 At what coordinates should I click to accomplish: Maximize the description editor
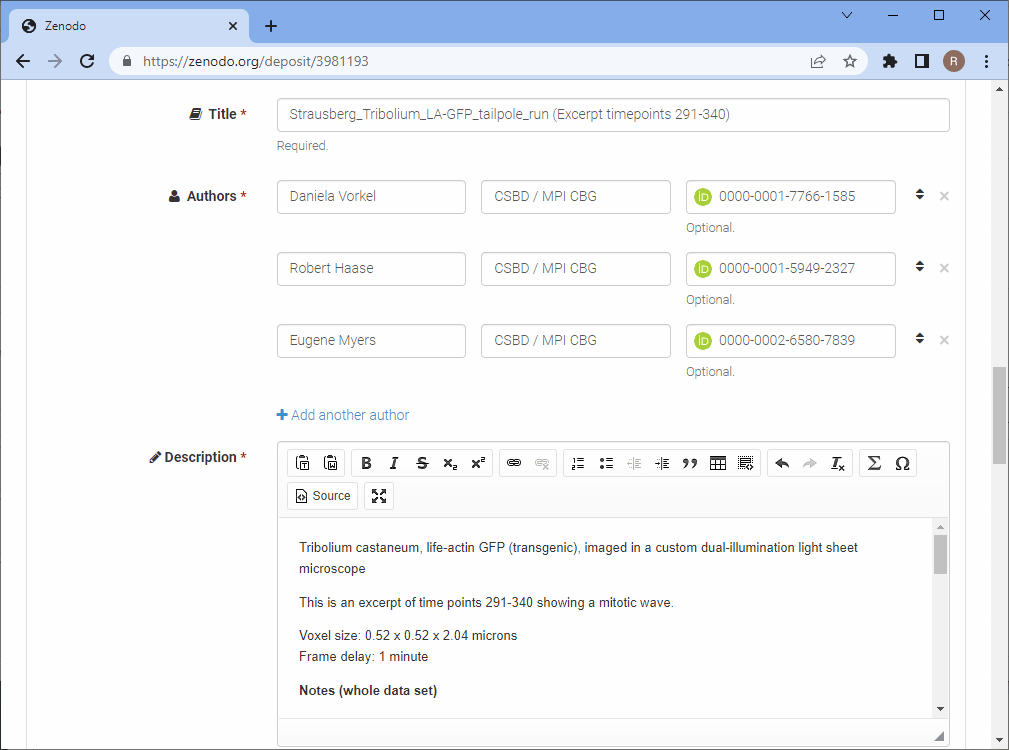(x=378, y=495)
